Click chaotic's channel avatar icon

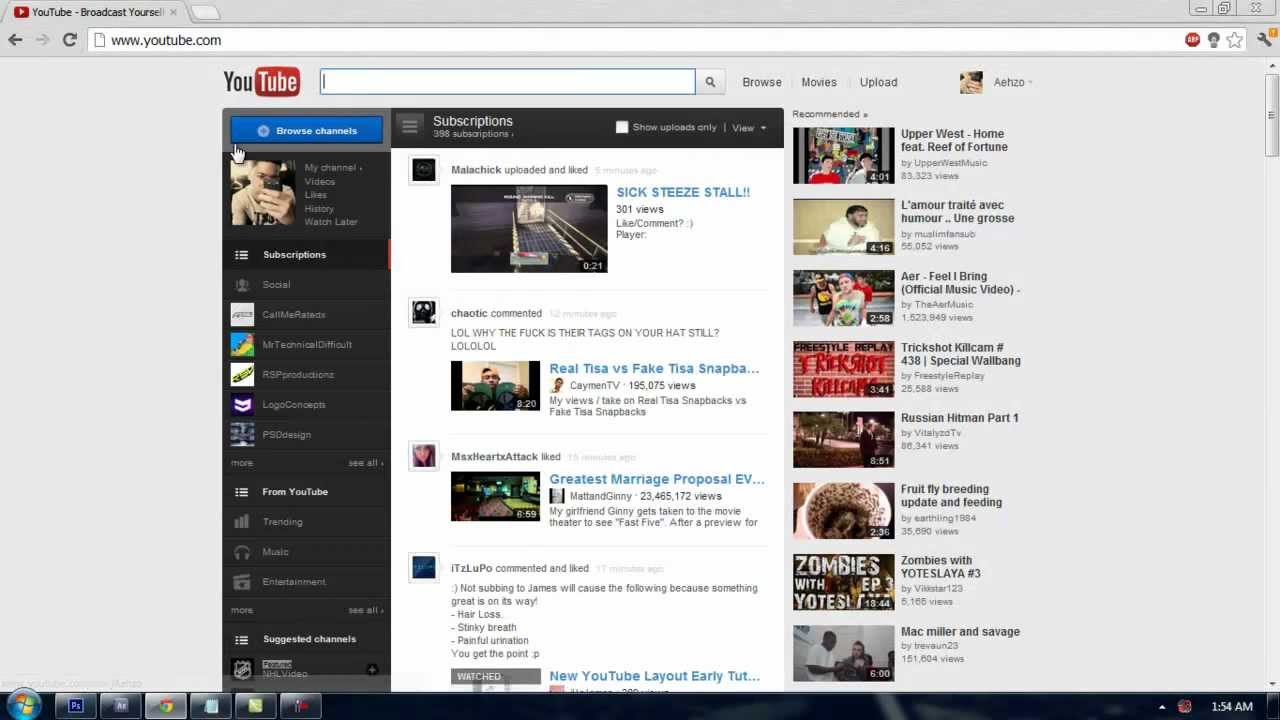tap(423, 313)
